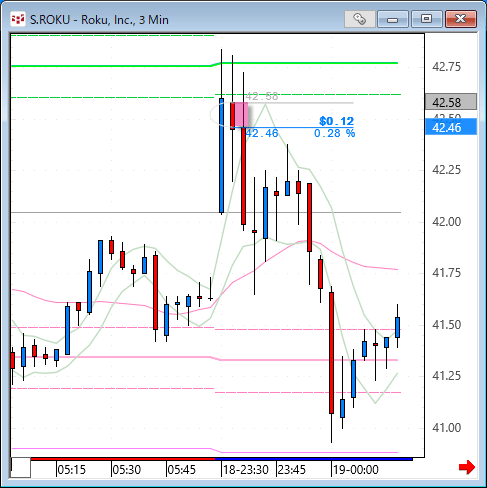487x488 pixels.
Task: Click the 42.46 label under the blue measurement line
Action: click(x=262, y=133)
